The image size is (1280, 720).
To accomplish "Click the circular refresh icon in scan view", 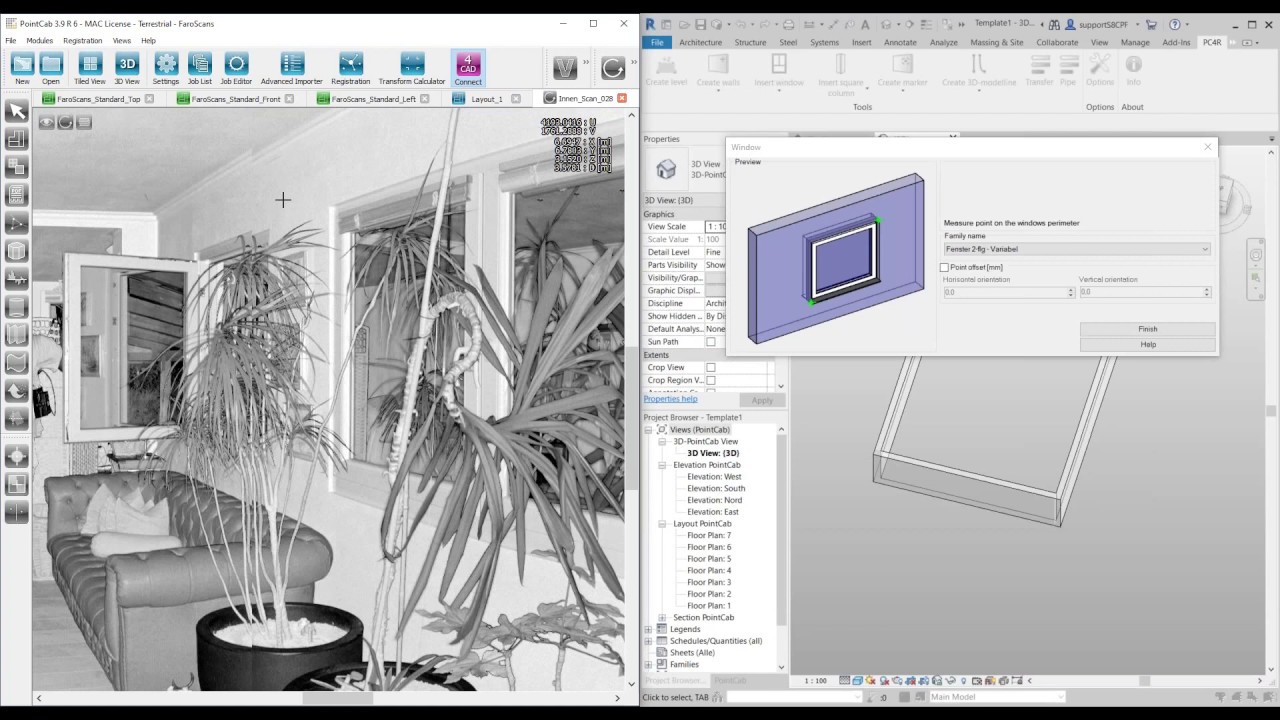I will pos(65,122).
